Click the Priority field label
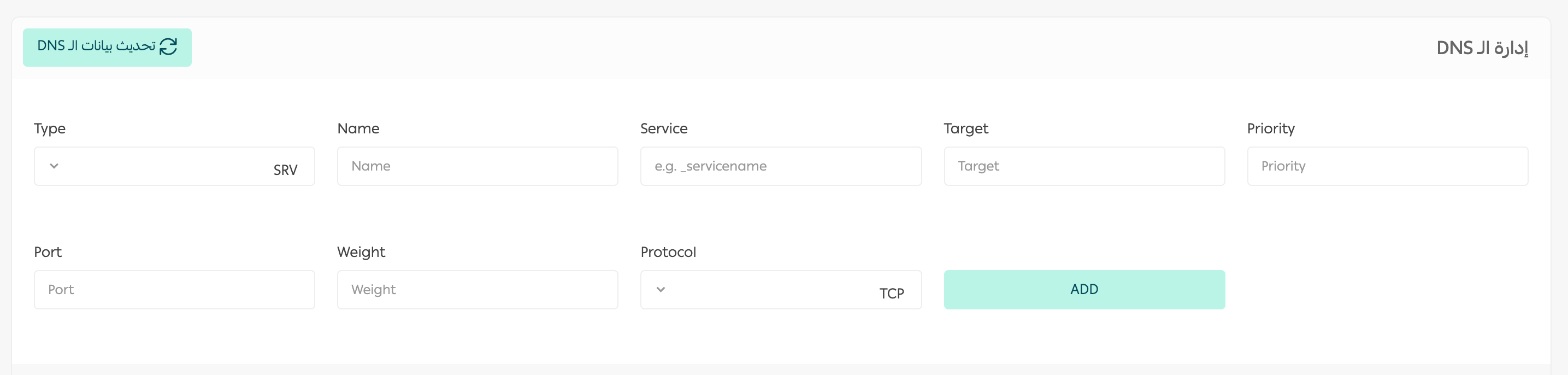Screen dimensions: 1568x375 point(1270,128)
